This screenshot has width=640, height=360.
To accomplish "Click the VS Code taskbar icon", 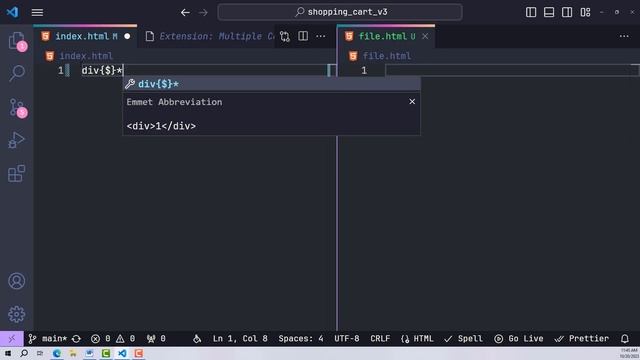I will pos(122,353).
